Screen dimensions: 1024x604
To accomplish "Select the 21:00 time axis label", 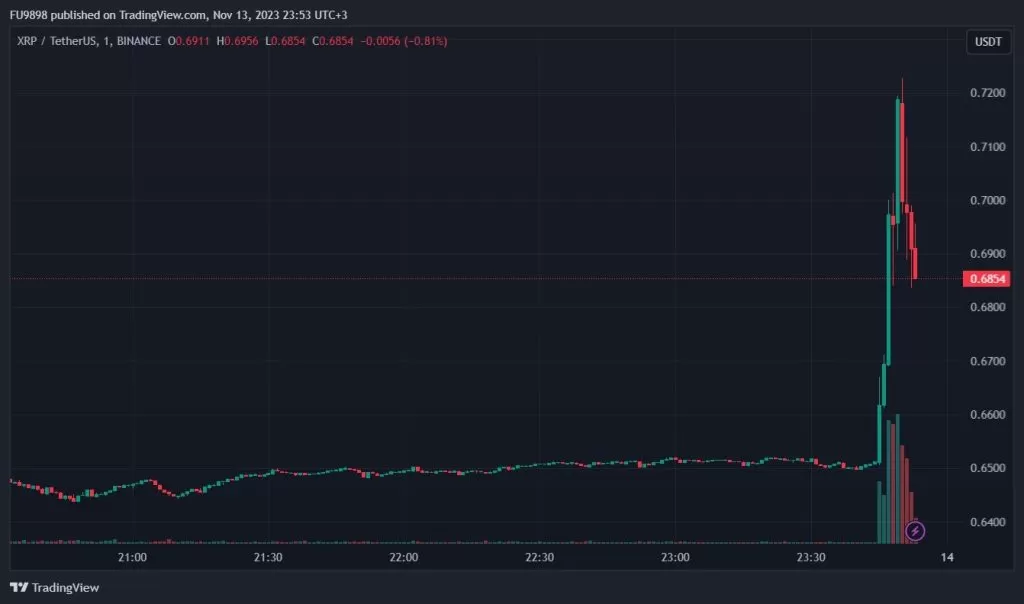I will coord(132,557).
